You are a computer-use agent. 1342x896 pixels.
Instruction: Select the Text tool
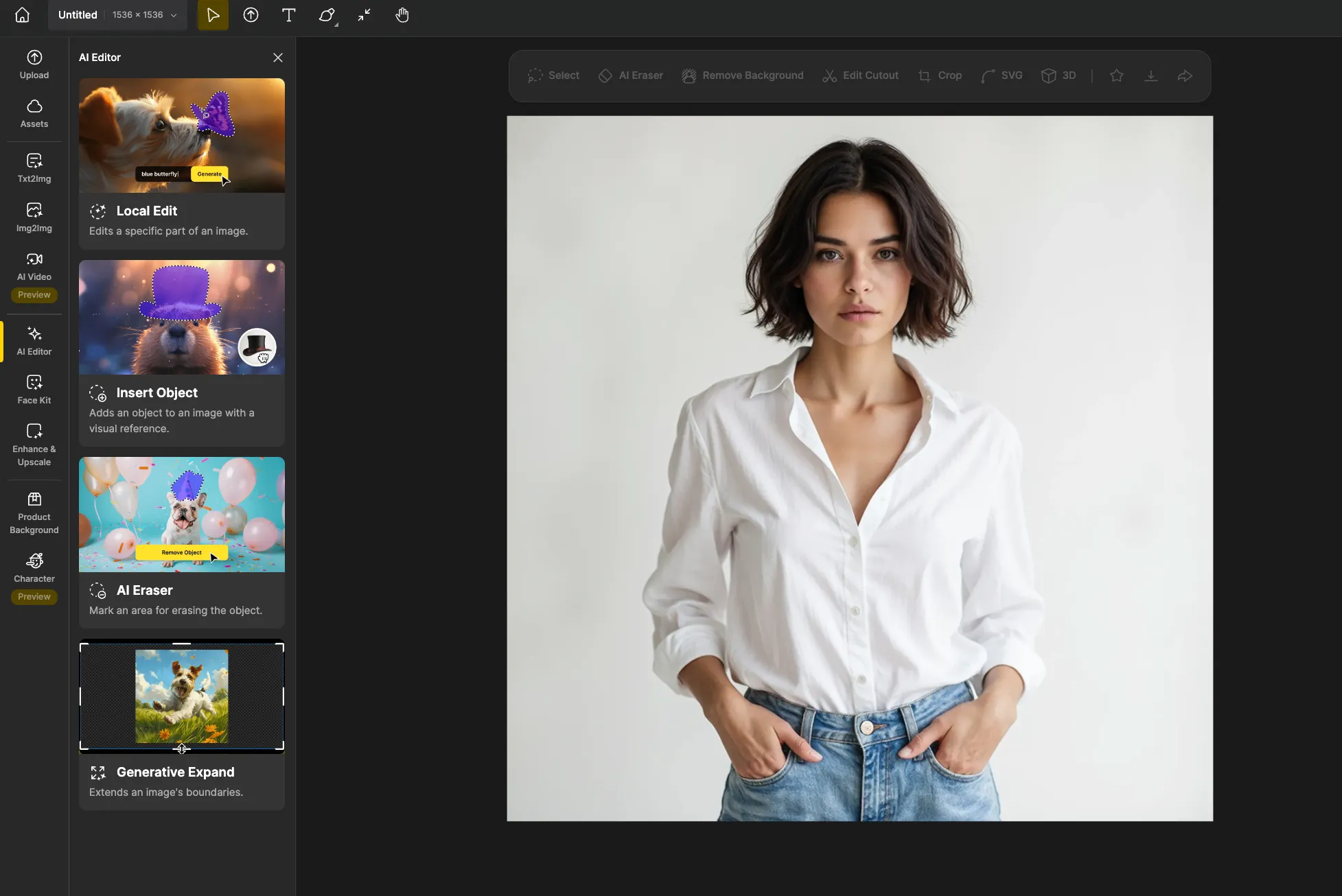pyautogui.click(x=289, y=15)
